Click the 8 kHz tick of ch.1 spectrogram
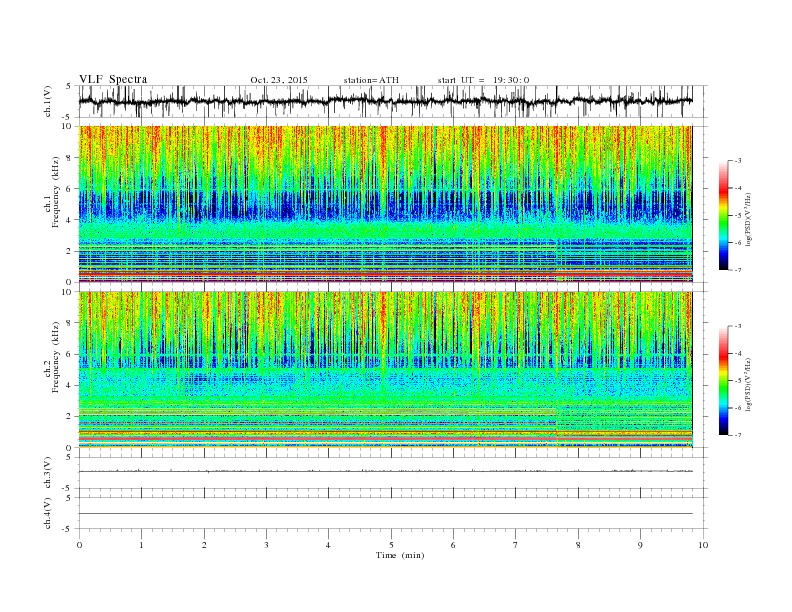 pos(70,158)
